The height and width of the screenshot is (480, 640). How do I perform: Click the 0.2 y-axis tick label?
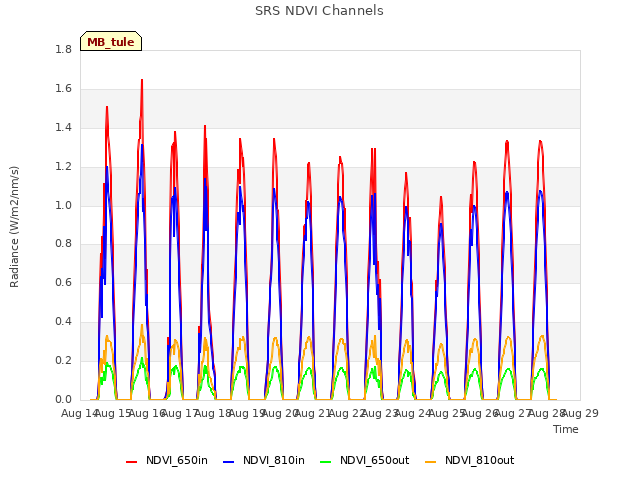[63, 360]
